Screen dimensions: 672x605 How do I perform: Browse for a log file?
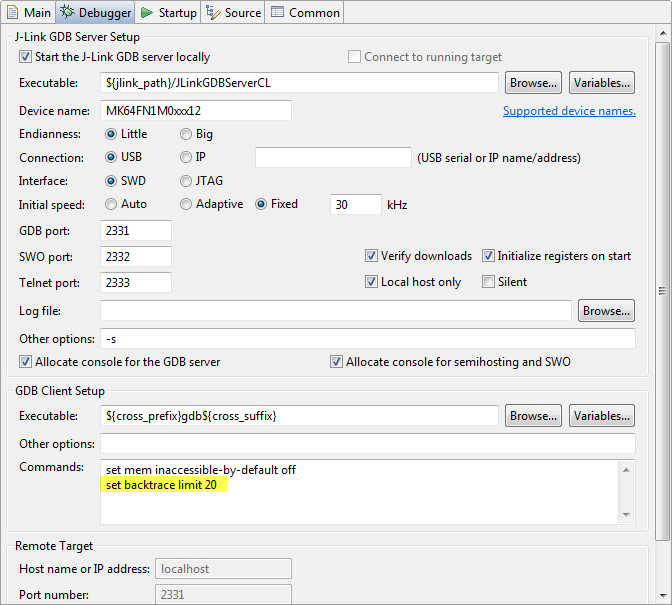point(606,311)
